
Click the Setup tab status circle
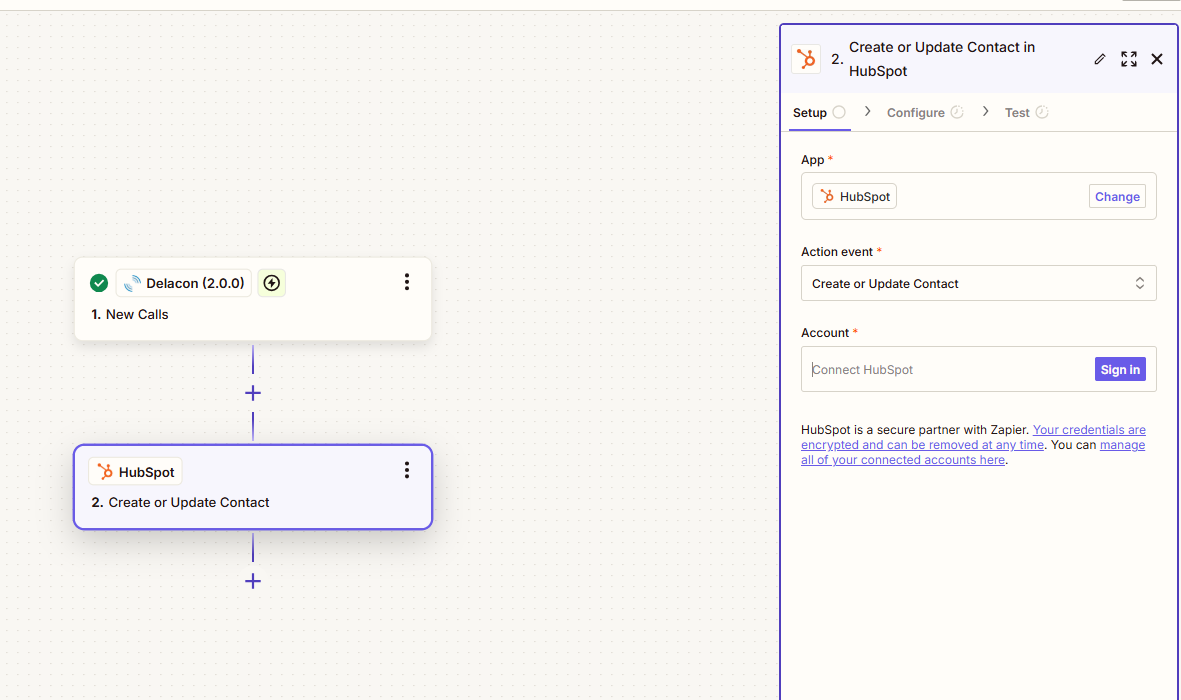coord(839,112)
